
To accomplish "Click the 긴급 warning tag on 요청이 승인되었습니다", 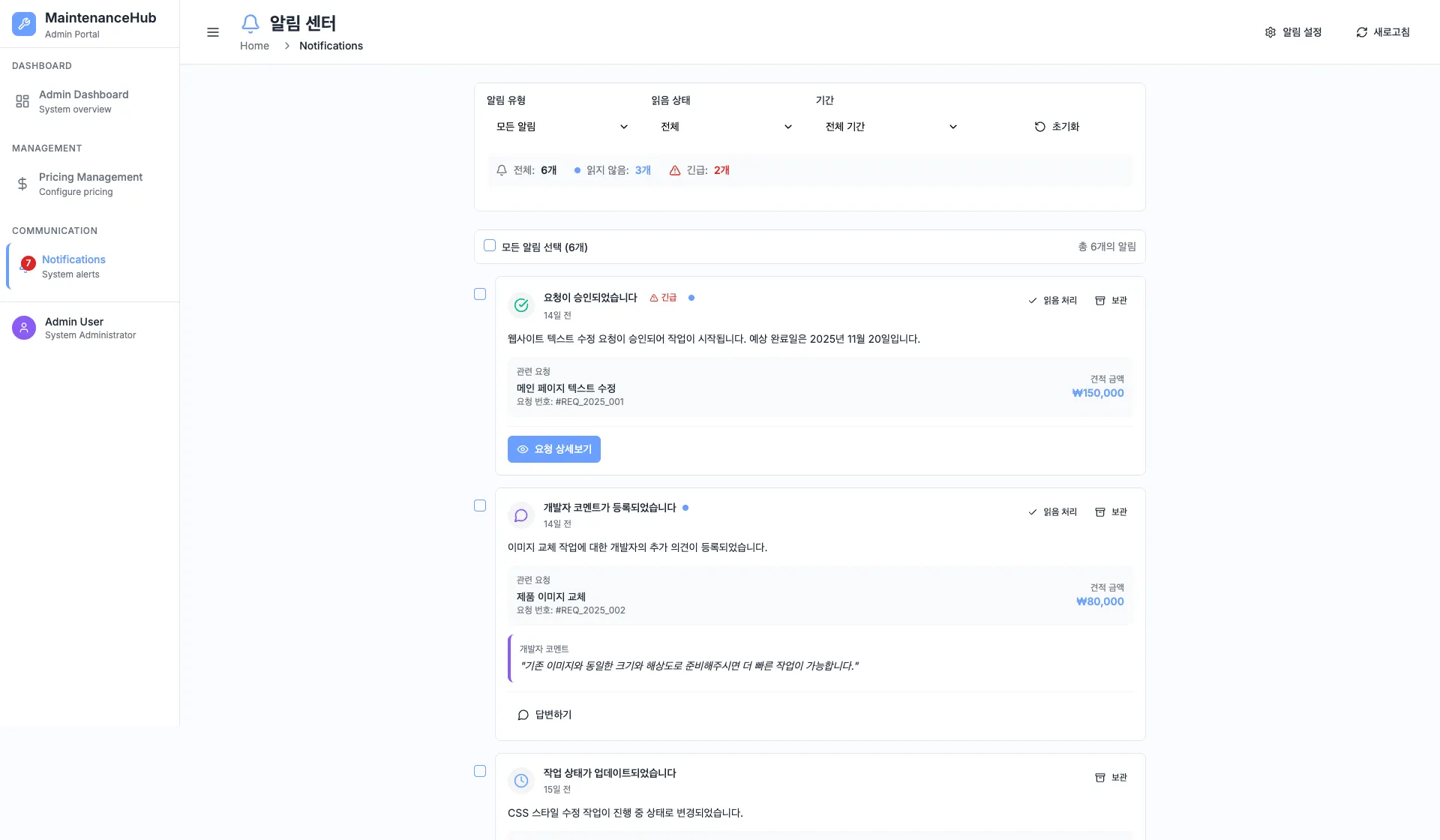I will click(663, 298).
